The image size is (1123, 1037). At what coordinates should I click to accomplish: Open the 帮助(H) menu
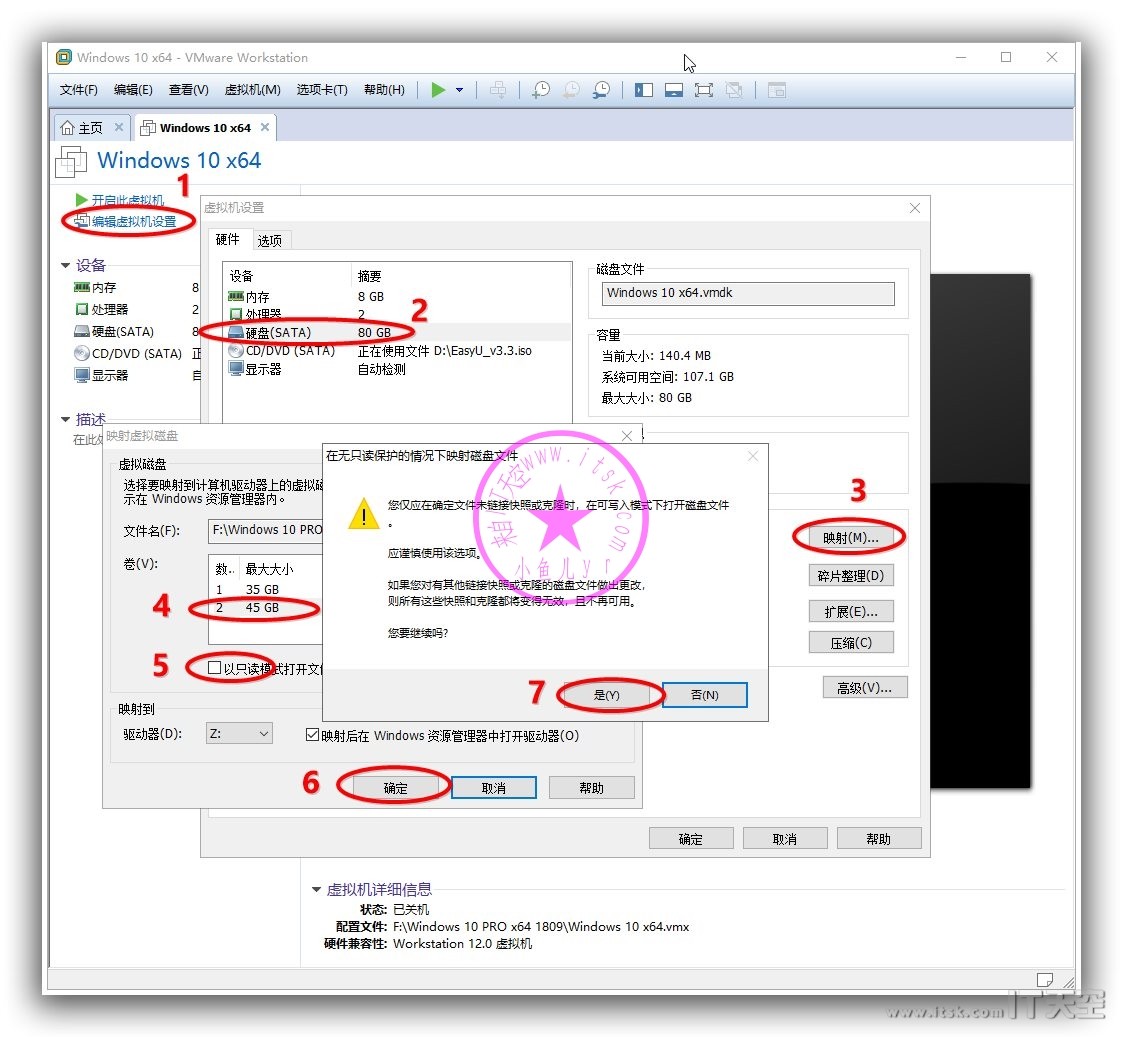(x=385, y=90)
